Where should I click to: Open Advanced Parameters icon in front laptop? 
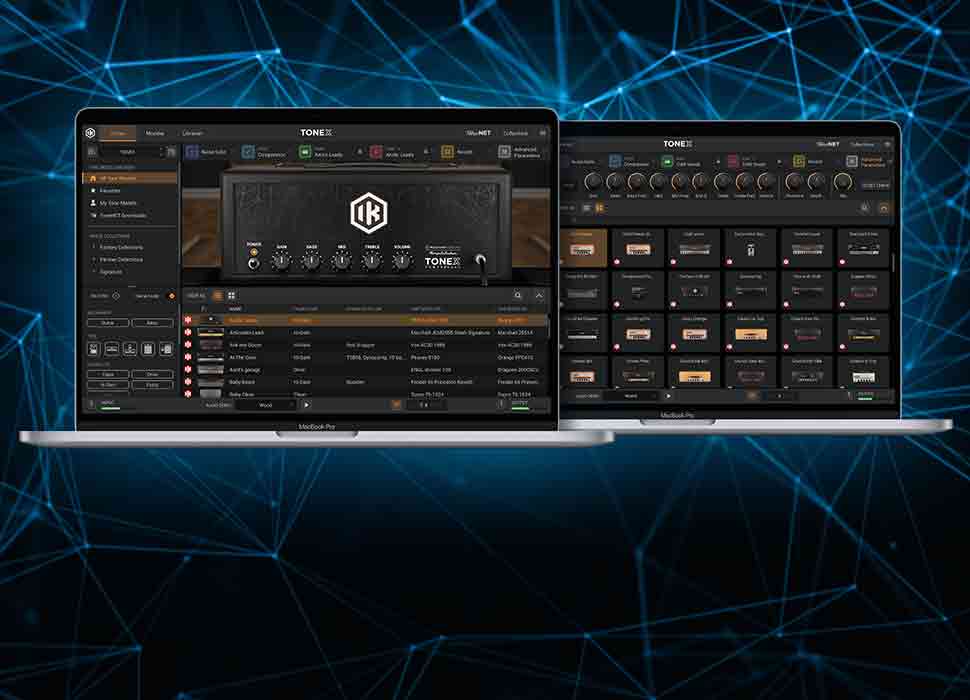(504, 152)
